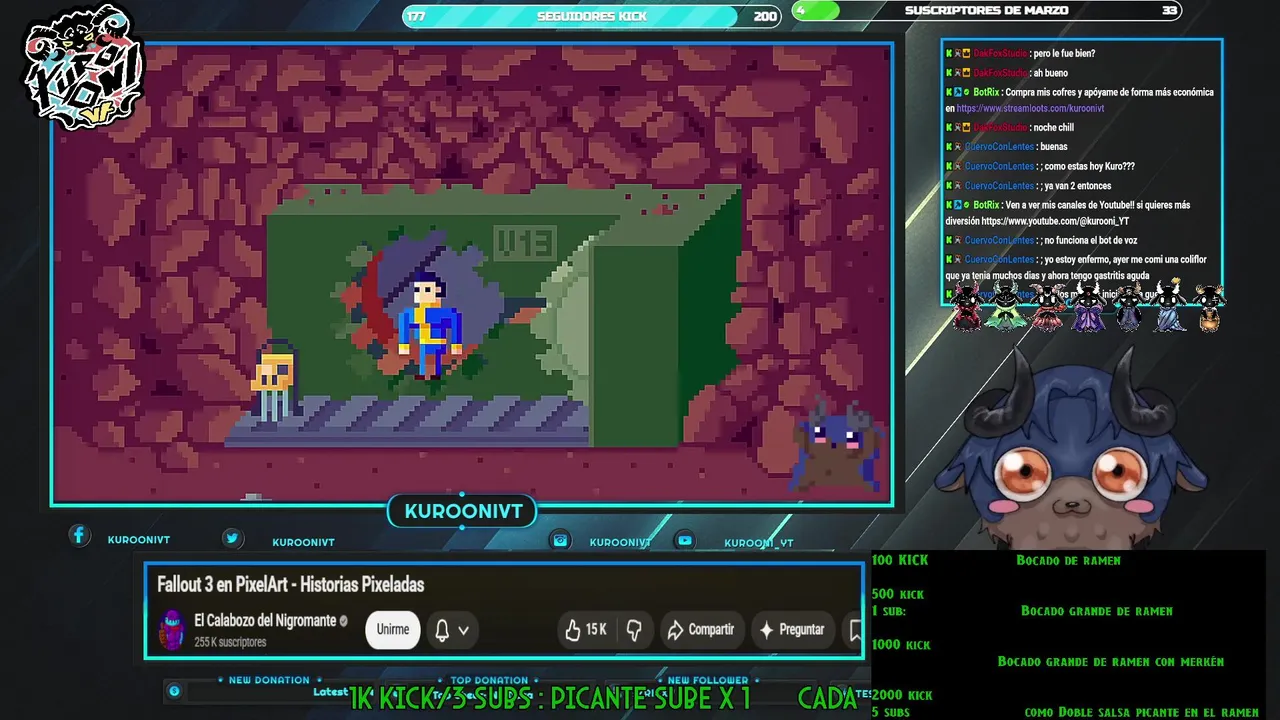Click the Top Donation label

coord(489,680)
